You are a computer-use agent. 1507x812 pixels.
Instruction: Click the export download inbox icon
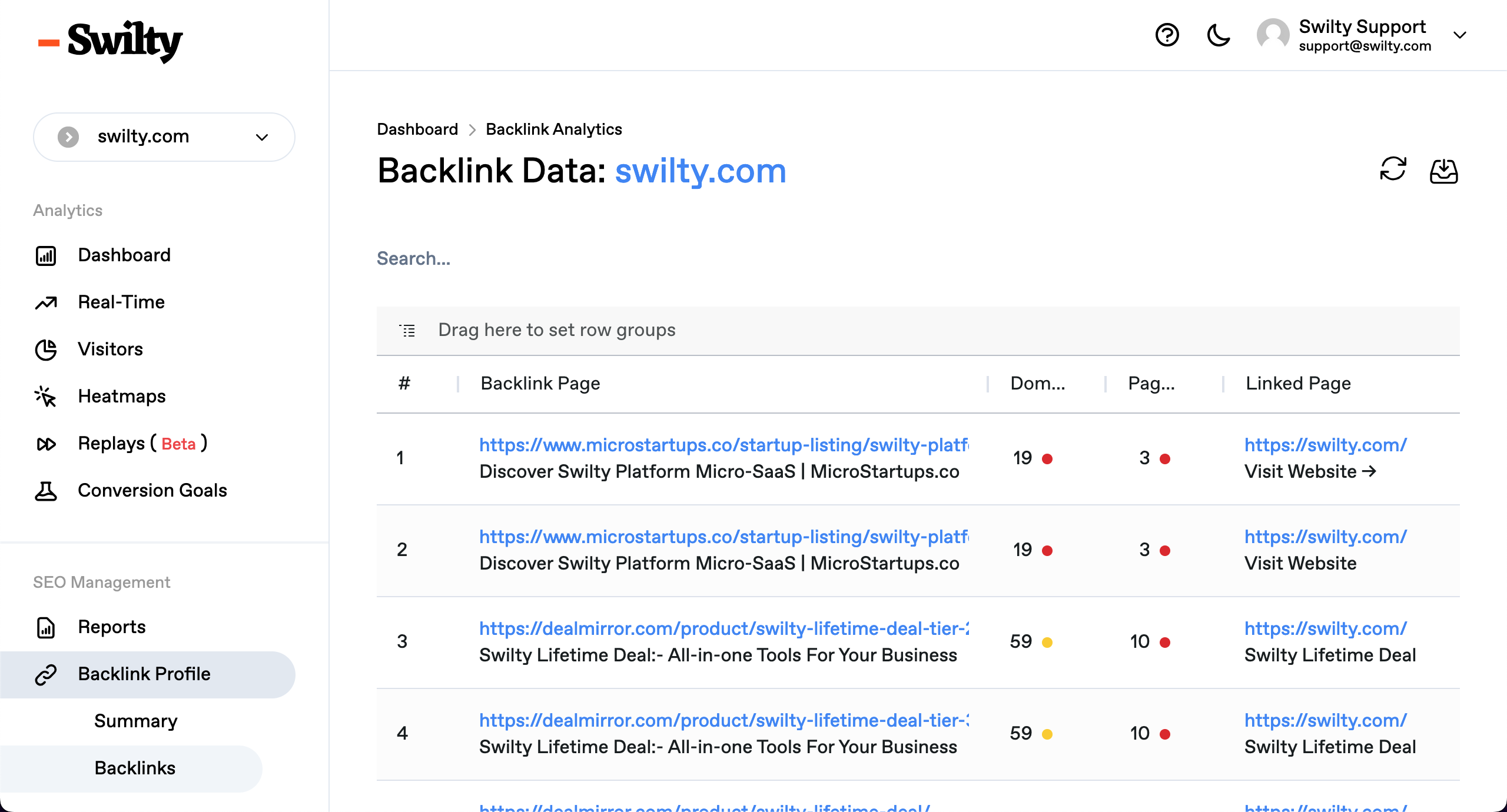pos(1443,171)
